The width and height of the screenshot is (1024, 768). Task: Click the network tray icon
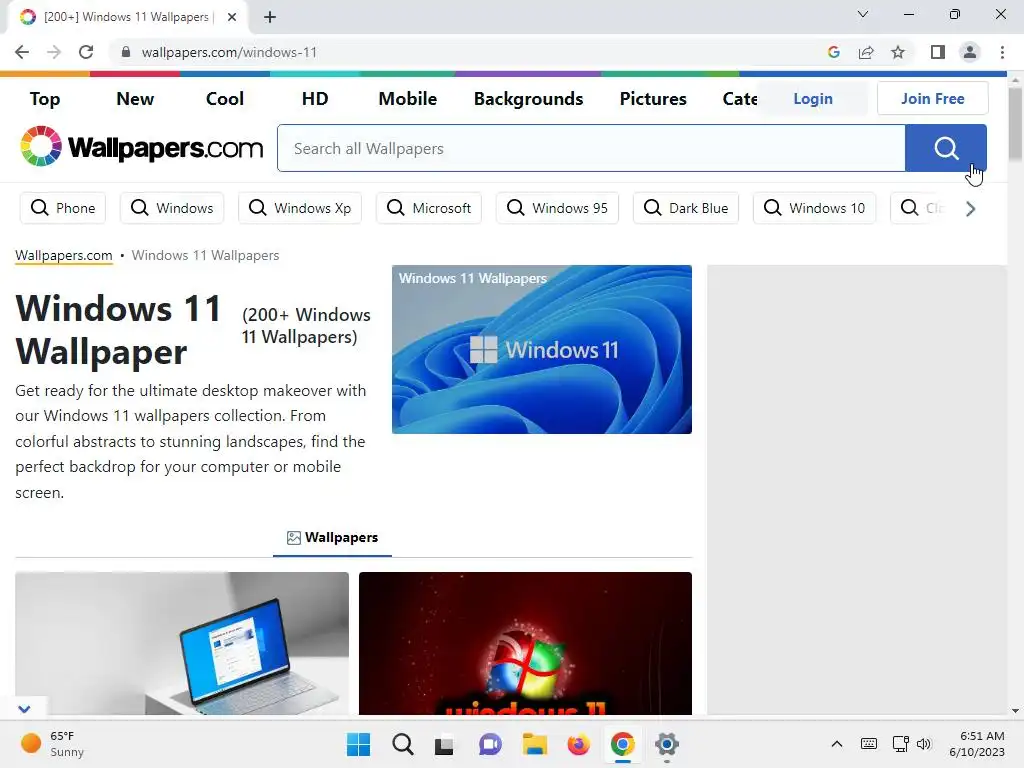tap(900, 743)
